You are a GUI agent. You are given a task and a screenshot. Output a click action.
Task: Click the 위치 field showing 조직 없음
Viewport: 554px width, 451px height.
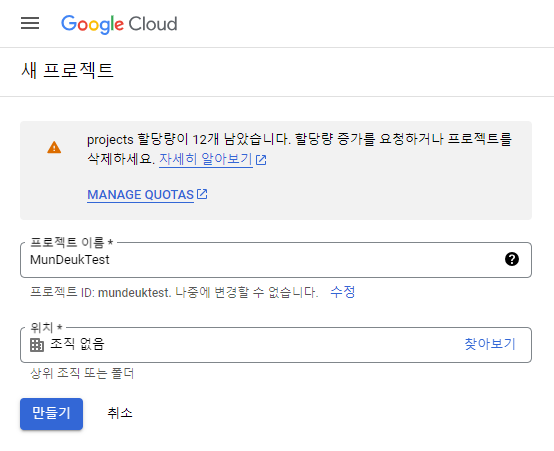(x=276, y=345)
